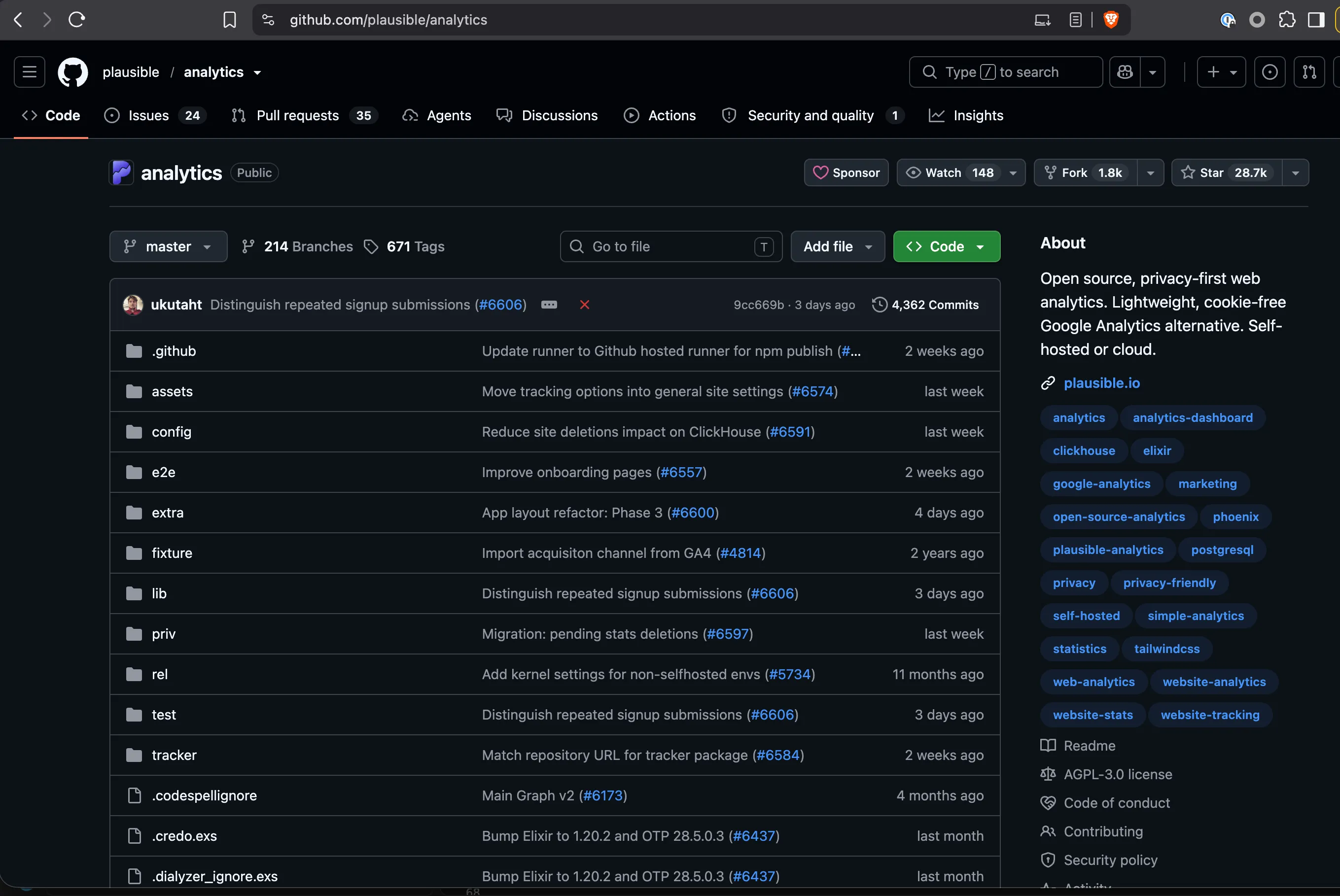Open the Discussions tab
This screenshot has width=1340, height=896.
pos(547,115)
